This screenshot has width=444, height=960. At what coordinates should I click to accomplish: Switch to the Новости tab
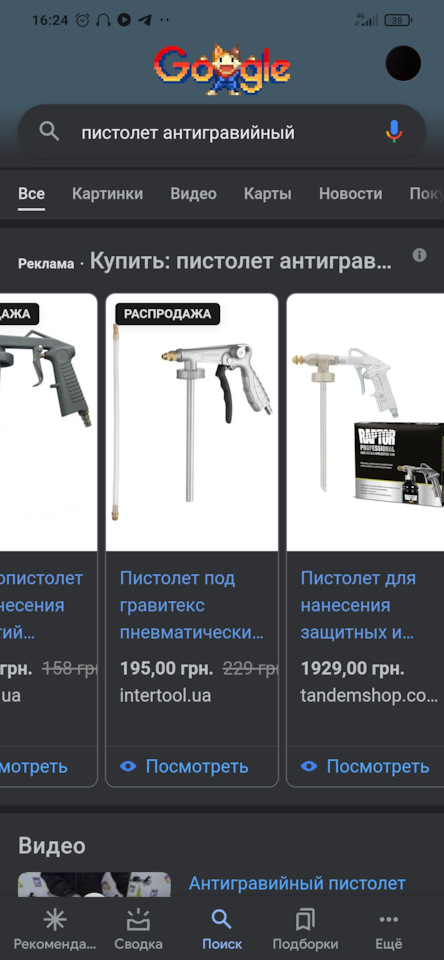click(350, 194)
